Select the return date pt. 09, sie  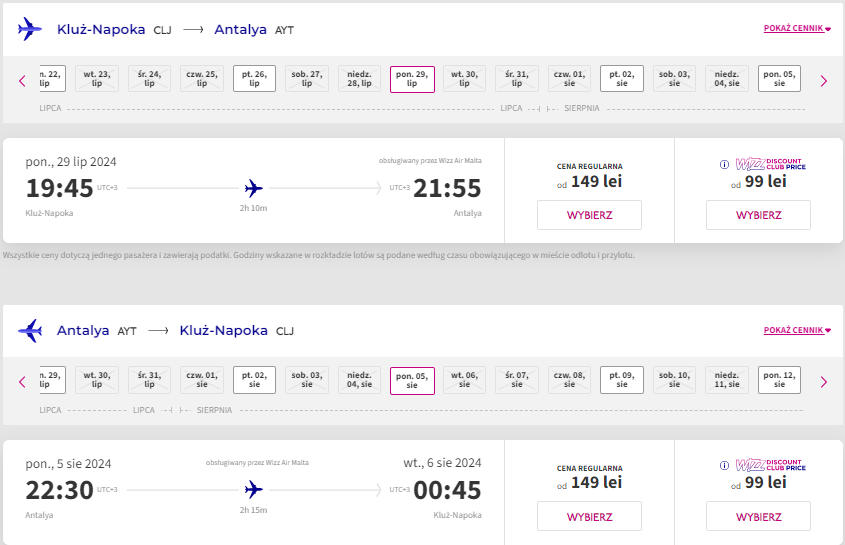pos(622,380)
